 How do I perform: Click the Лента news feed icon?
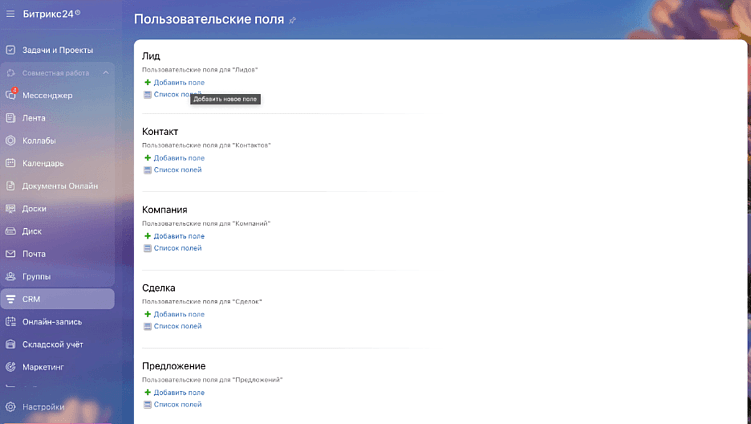[11, 118]
